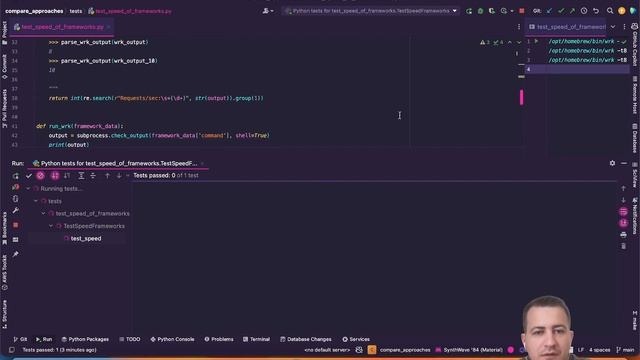Open Run panel gear settings
Viewport: 640px width, 360px height.
pos(612,163)
